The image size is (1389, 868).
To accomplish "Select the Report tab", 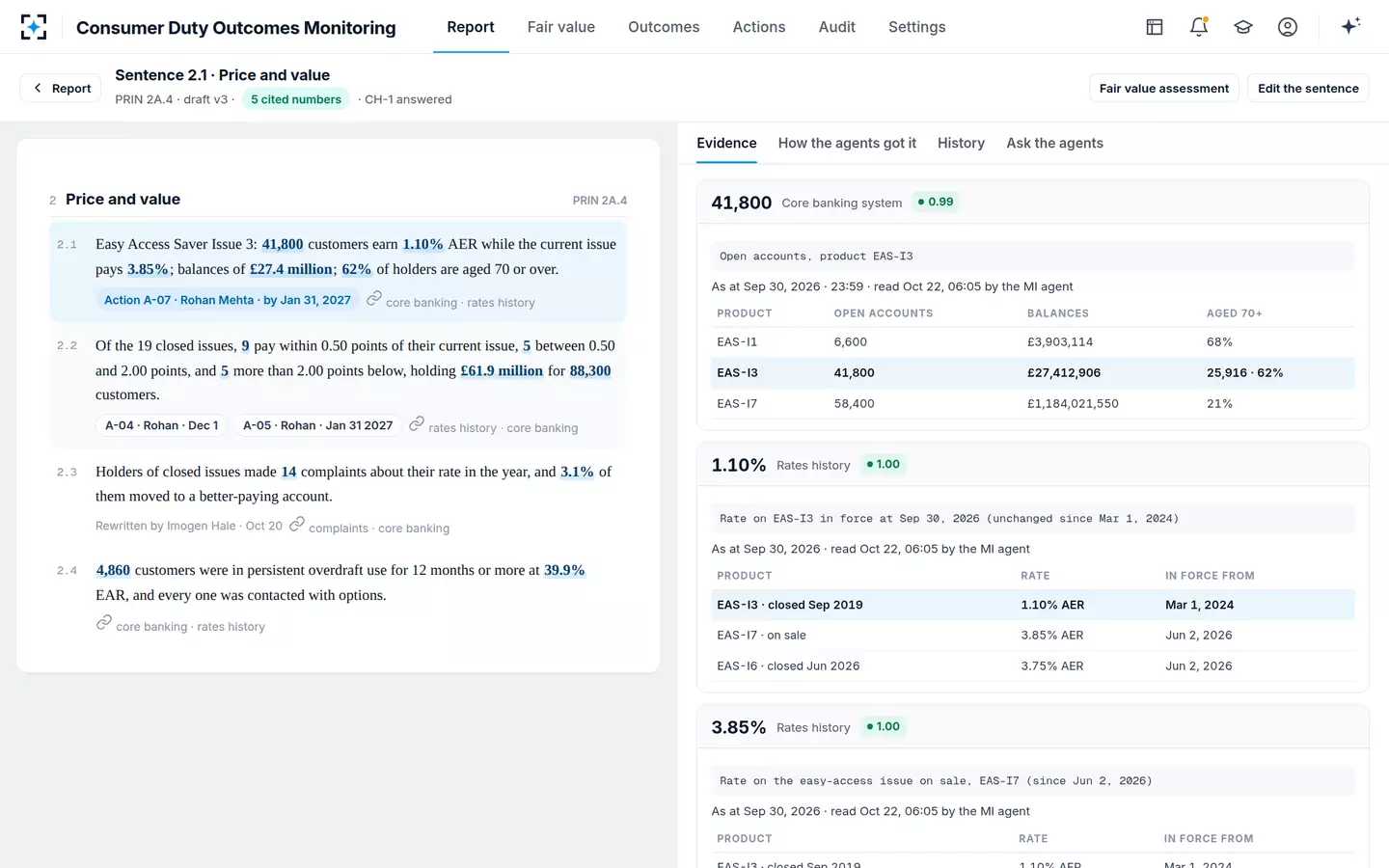I will point(471,27).
